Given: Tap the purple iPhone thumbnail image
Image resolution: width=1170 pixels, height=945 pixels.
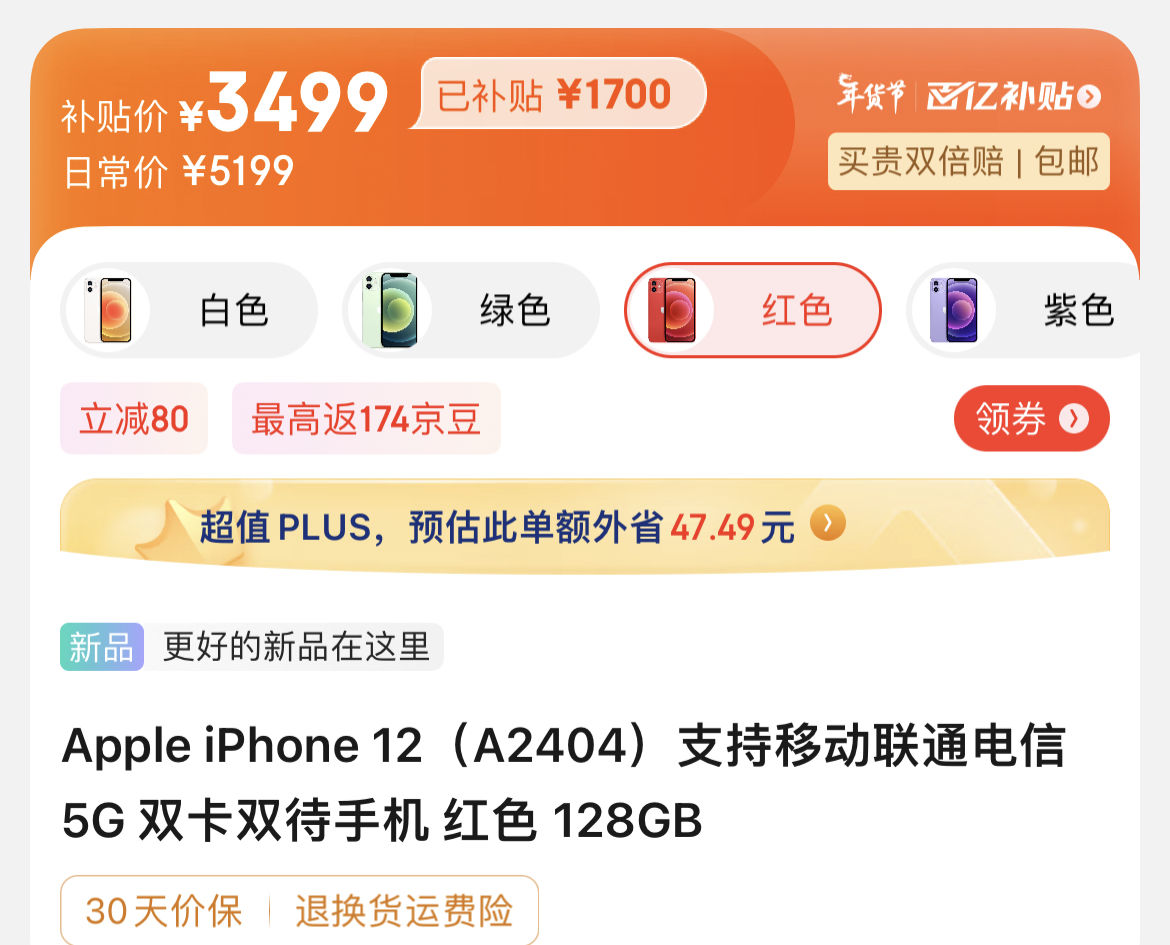Looking at the screenshot, I should tap(954, 310).
